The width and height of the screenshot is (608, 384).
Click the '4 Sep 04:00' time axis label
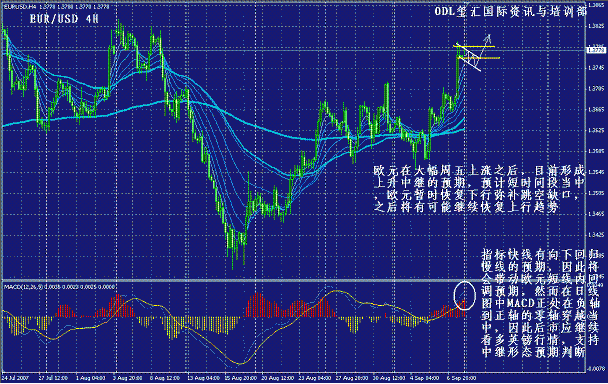(x=426, y=377)
